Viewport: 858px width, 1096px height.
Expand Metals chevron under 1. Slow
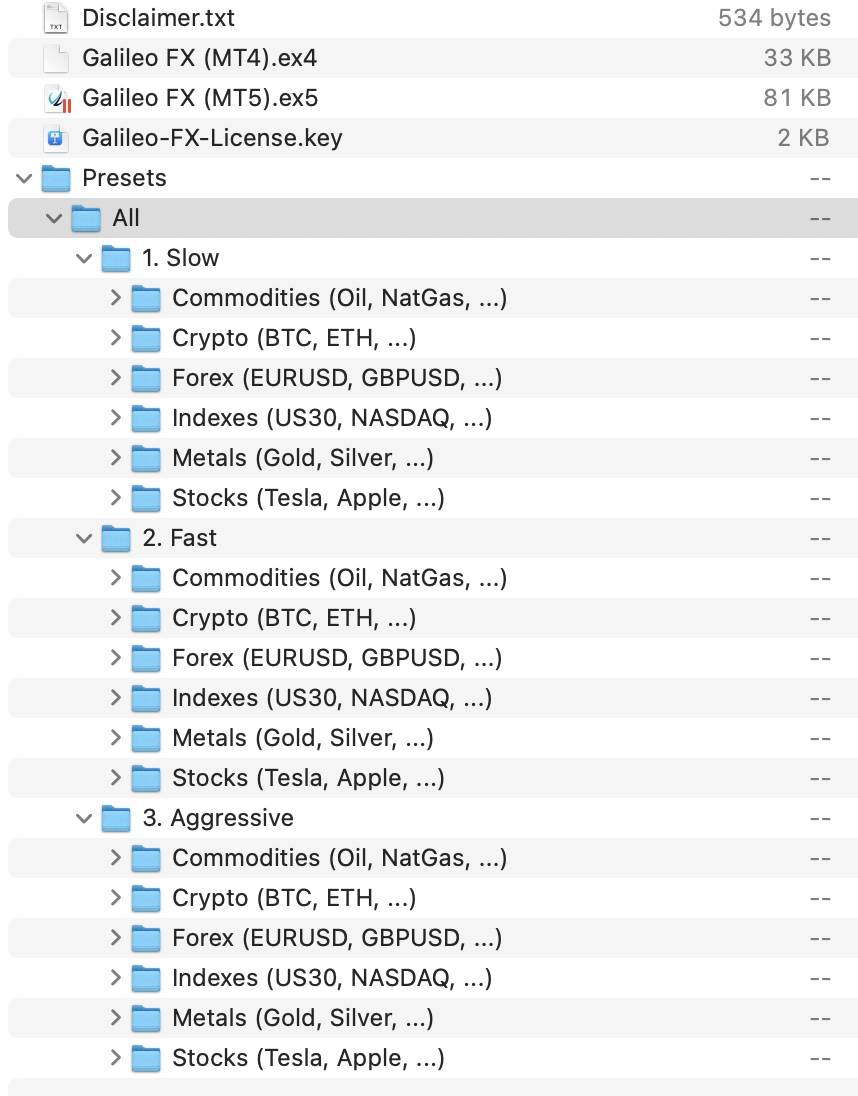[116, 458]
